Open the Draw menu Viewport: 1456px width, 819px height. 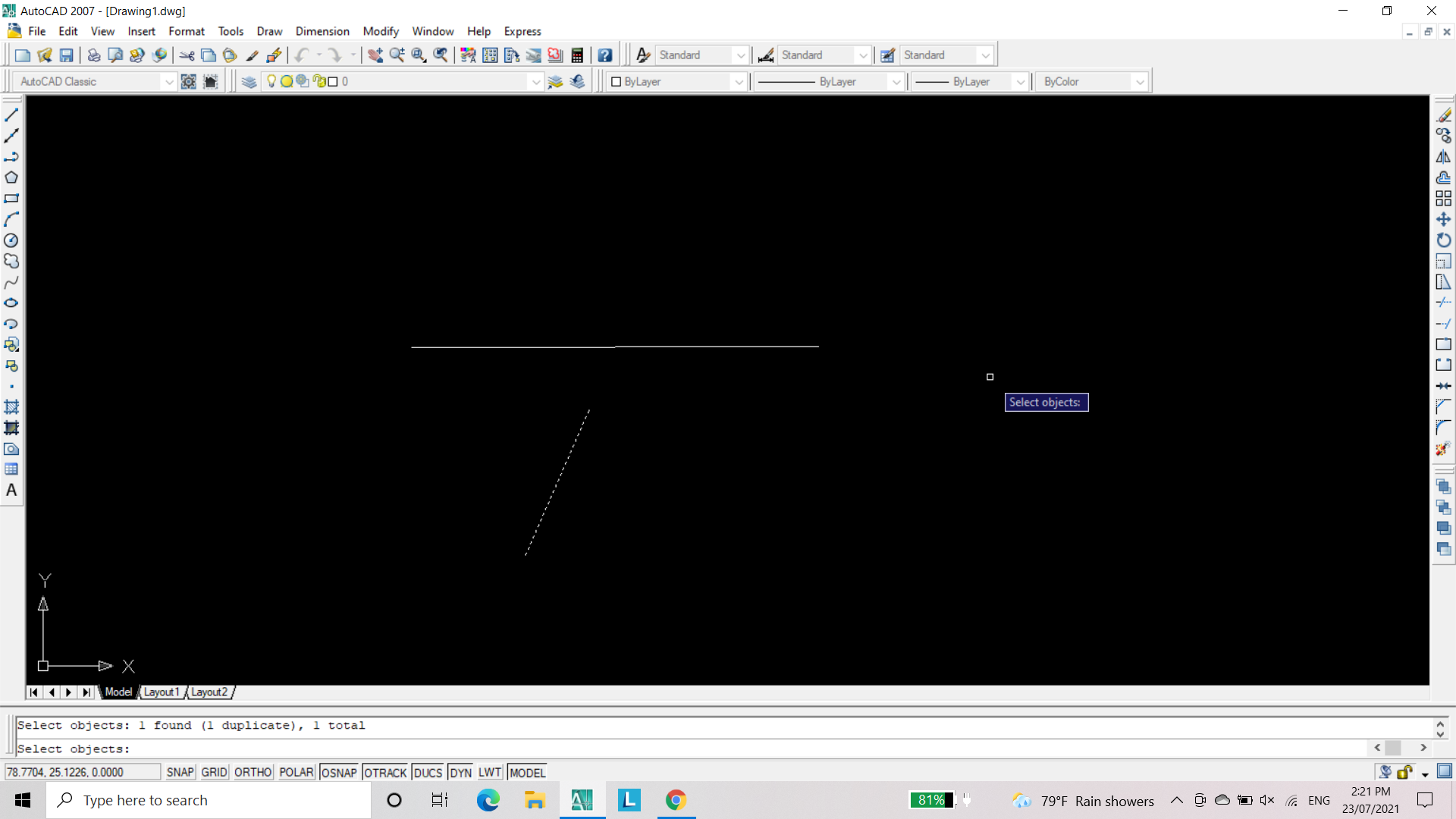tap(269, 31)
